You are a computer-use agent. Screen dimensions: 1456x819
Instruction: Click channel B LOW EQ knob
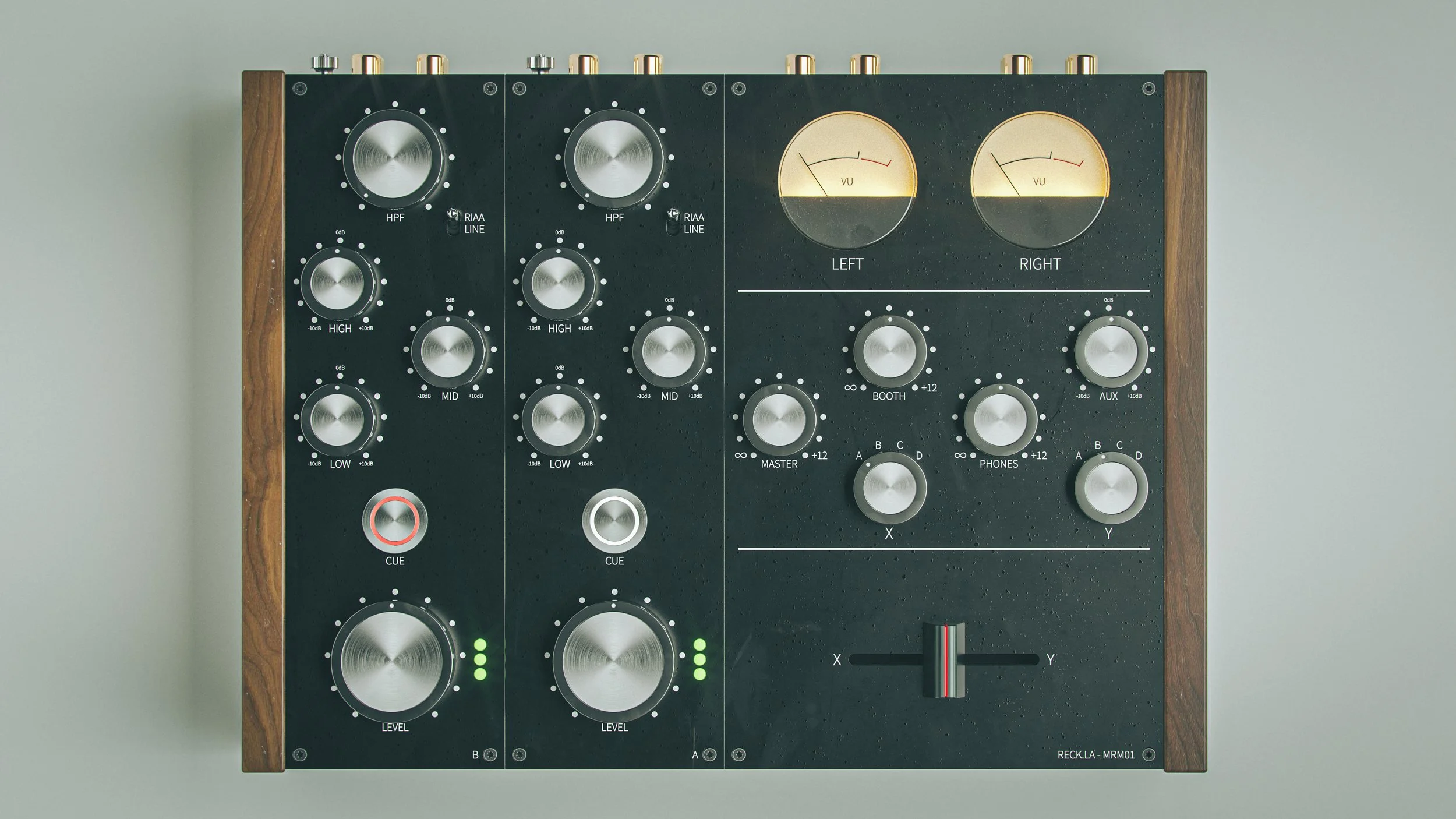pyautogui.click(x=337, y=419)
